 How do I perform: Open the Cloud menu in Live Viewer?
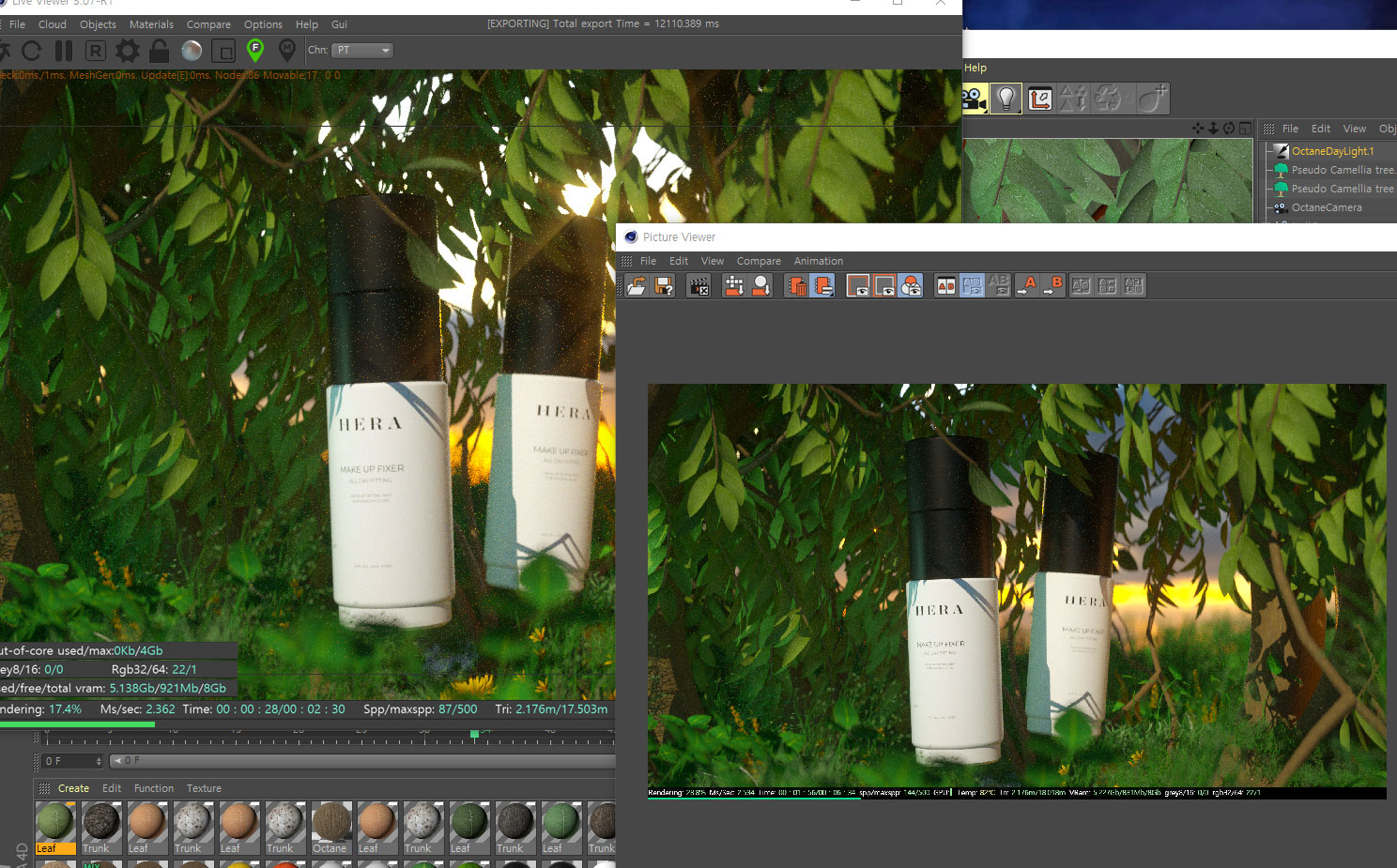(52, 24)
